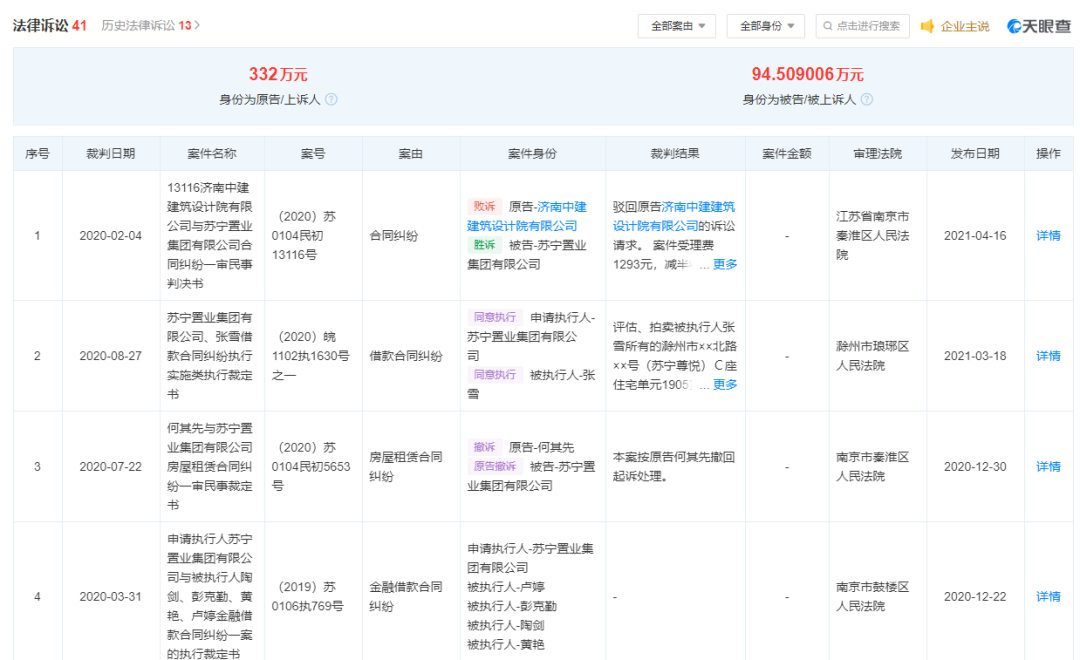
Task: Click the 案件金额 column header
Action: [x=787, y=154]
